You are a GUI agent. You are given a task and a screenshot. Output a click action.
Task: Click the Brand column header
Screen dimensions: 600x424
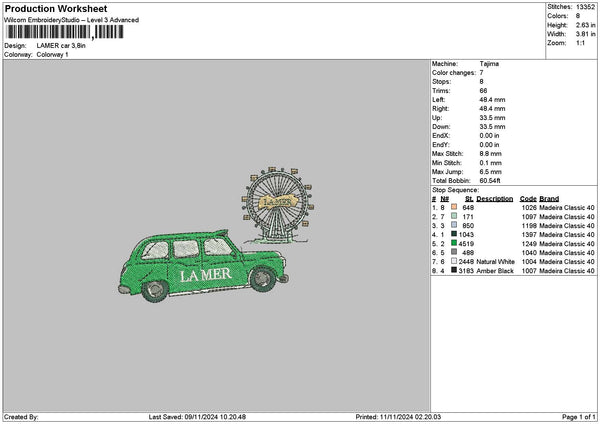point(549,199)
